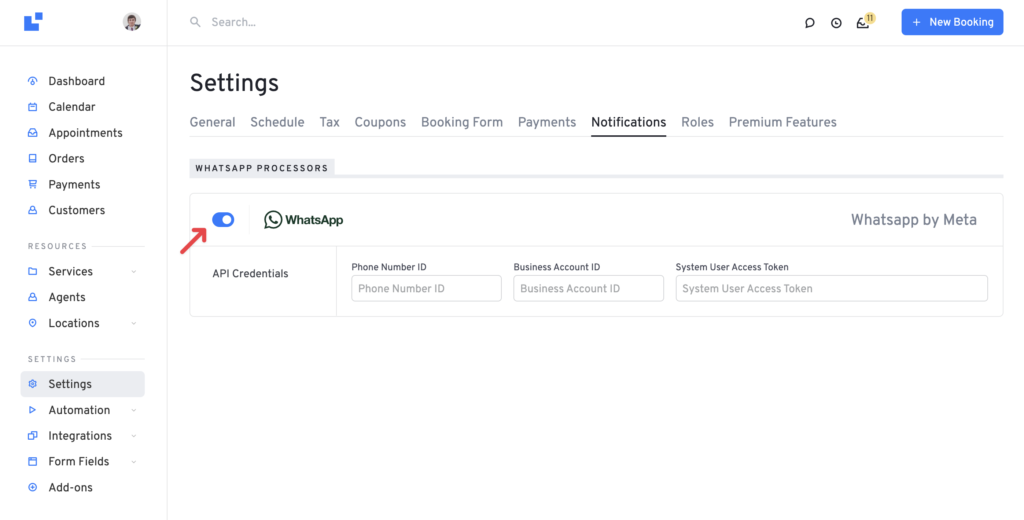The image size is (1024, 520).
Task: Open the user avatar profile
Action: [x=132, y=22]
